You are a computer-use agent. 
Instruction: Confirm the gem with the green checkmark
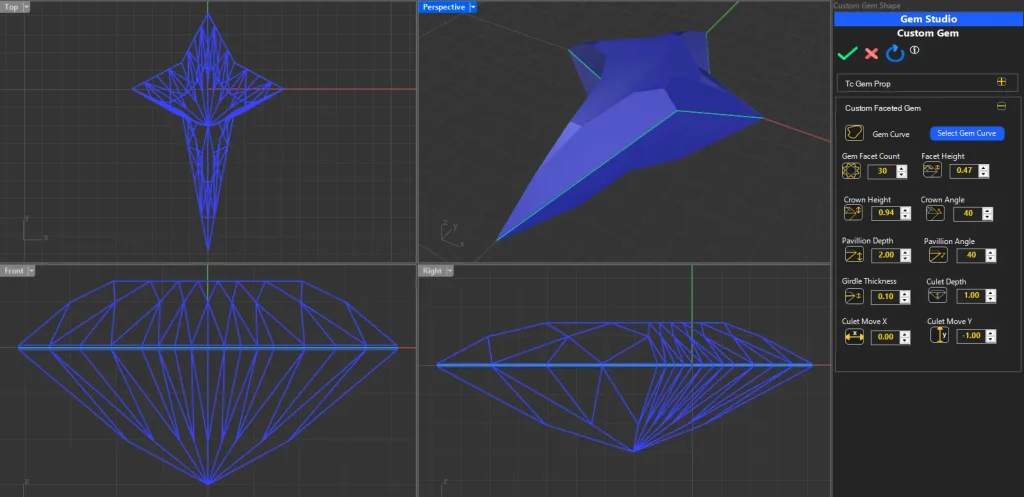(847, 54)
